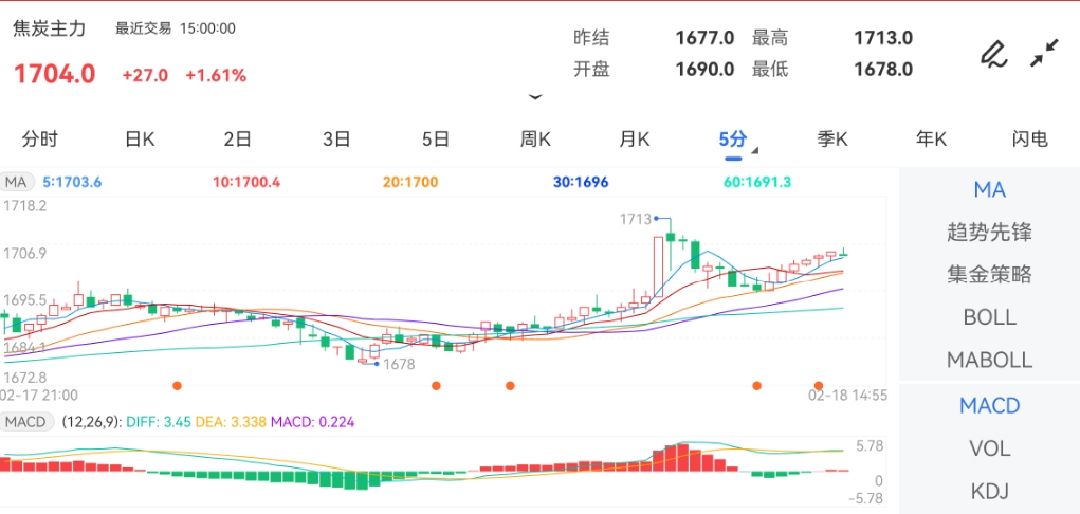
Task: Choose MACD in sub-indicator panel
Action: (989, 406)
